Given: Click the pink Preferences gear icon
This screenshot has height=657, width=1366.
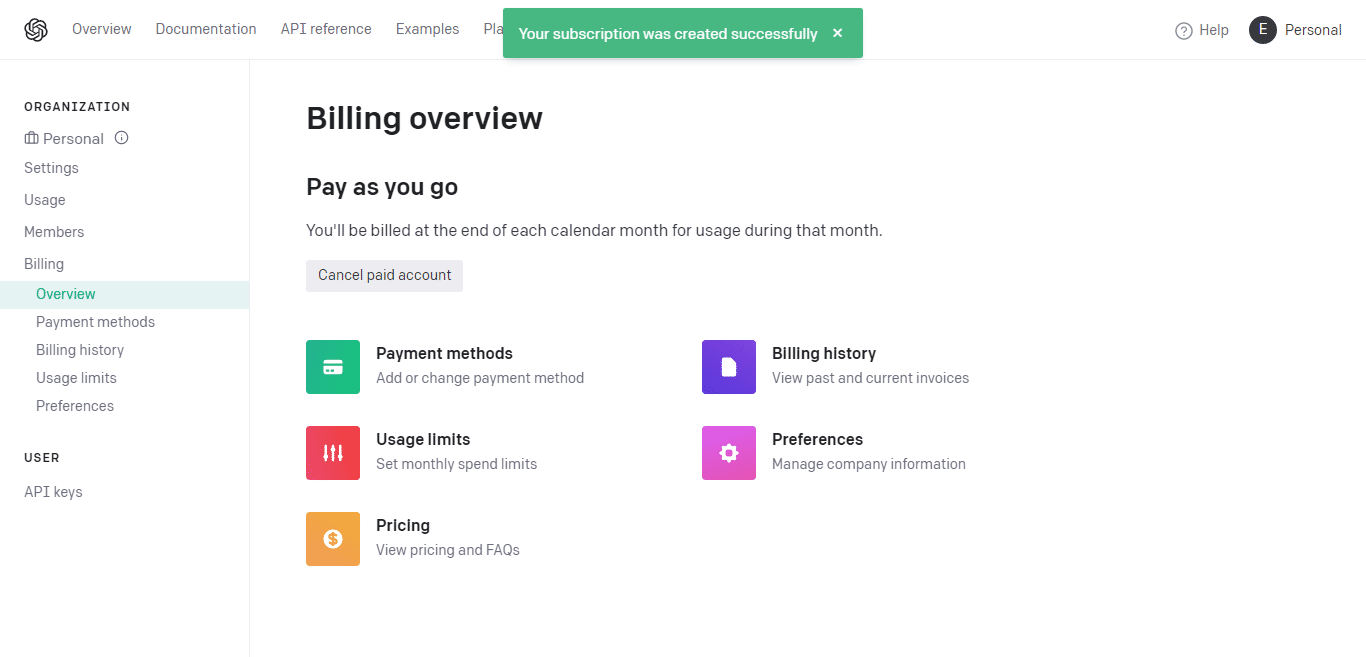Looking at the screenshot, I should click(729, 453).
